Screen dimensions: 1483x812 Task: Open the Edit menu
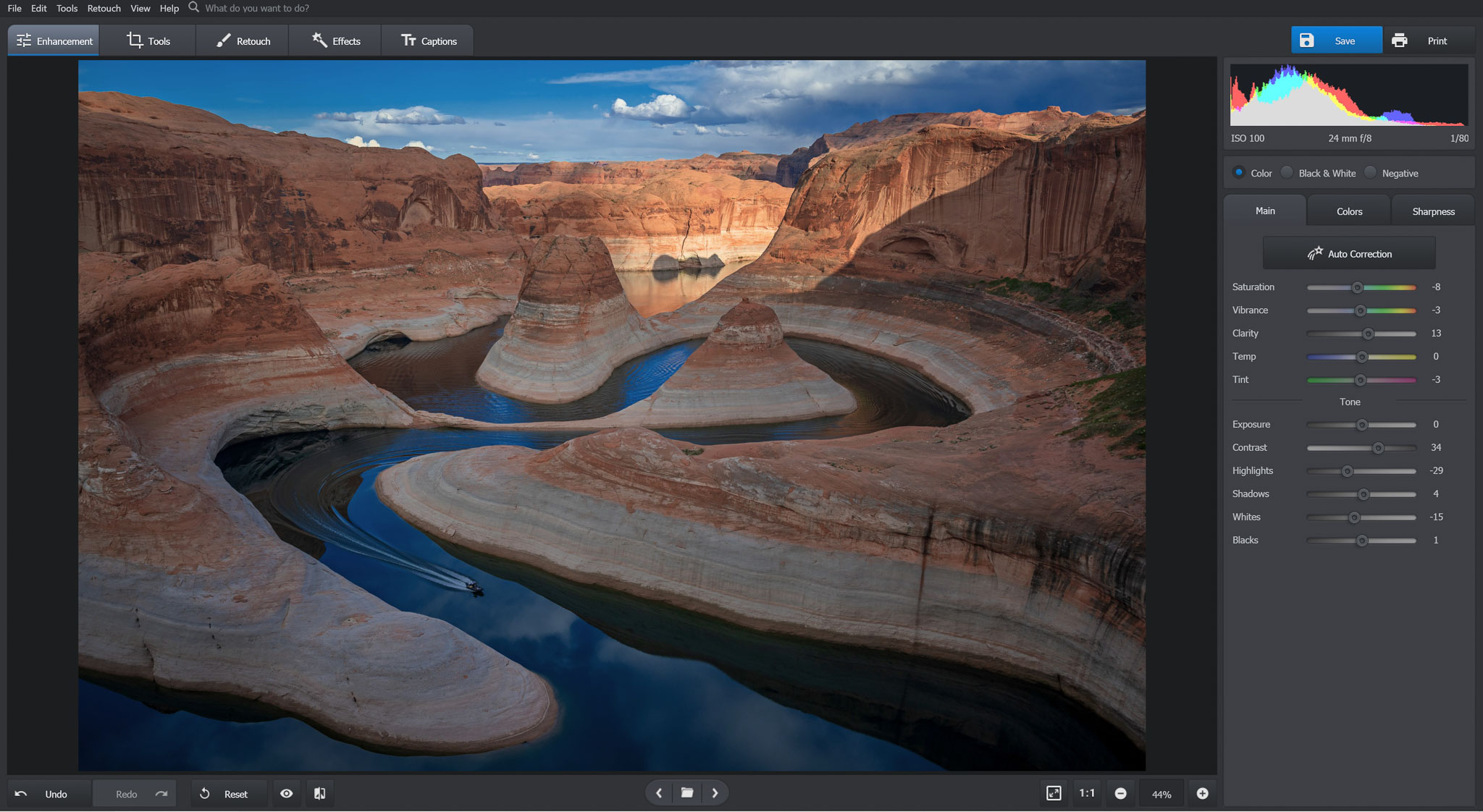38,8
